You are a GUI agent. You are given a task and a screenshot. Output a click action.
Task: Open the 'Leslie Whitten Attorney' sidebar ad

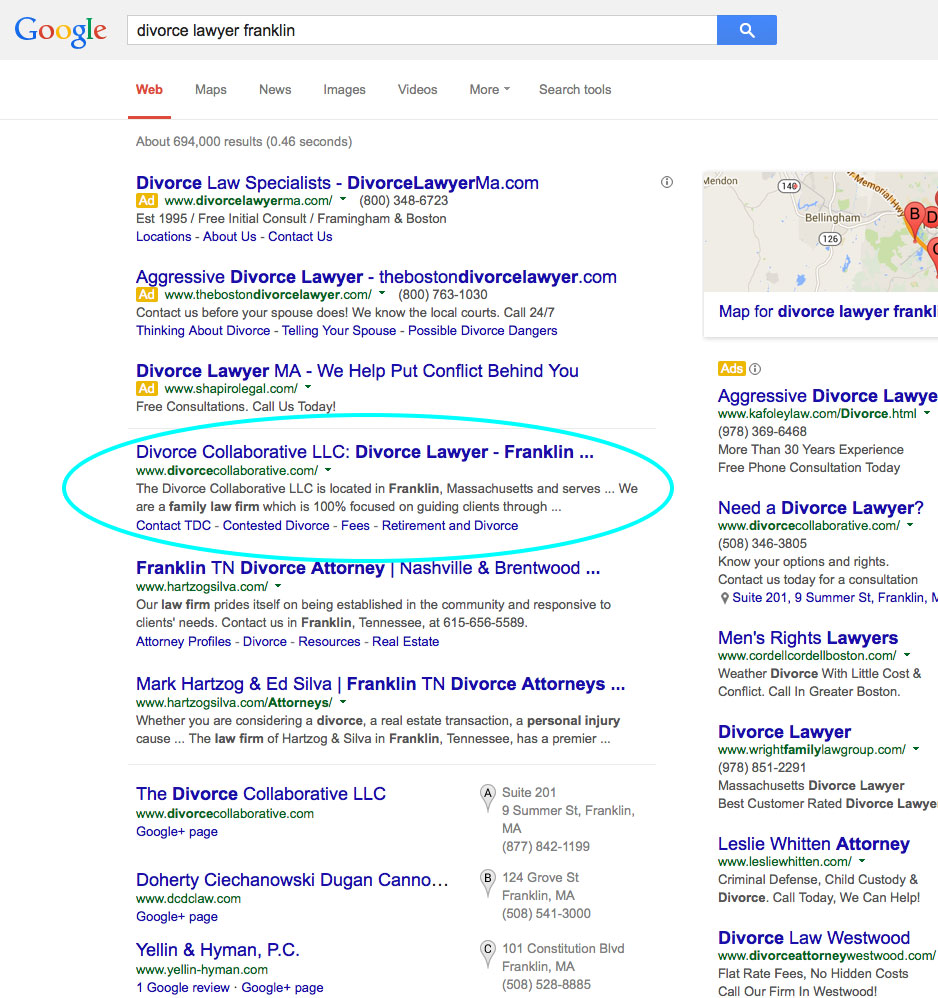(814, 844)
